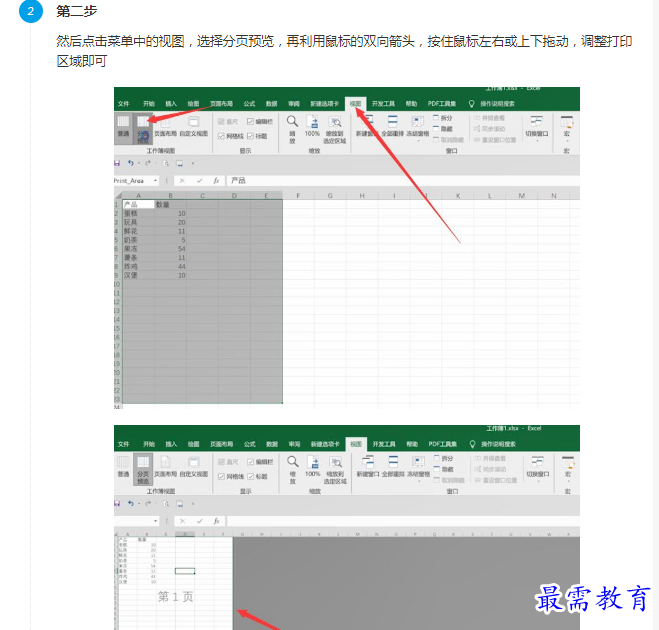Open Print_Area name box dropdown in upper Excel
Image resolution: width=659 pixels, height=630 pixels.
click(156, 181)
